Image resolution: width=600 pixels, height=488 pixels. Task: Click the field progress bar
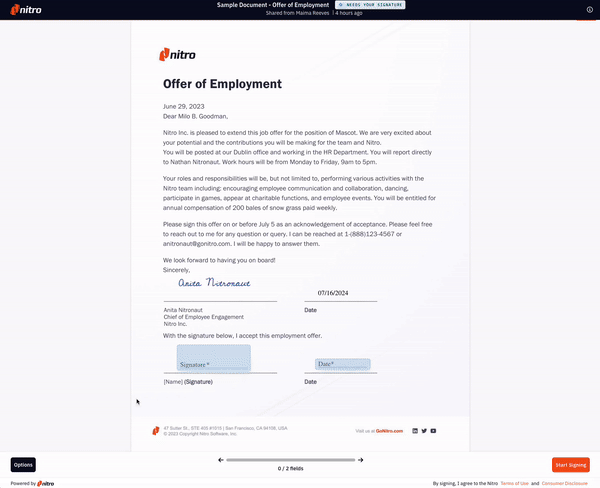[x=291, y=460]
